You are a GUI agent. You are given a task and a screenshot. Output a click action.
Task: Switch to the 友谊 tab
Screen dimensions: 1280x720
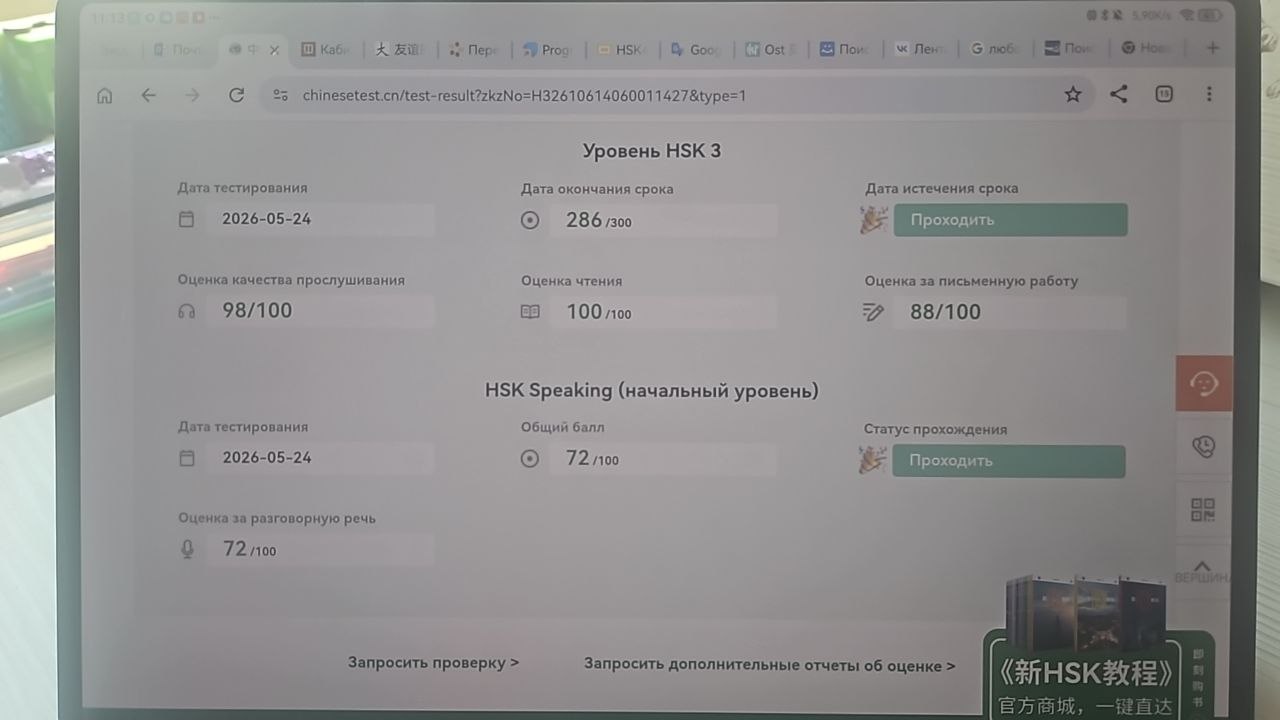[398, 50]
